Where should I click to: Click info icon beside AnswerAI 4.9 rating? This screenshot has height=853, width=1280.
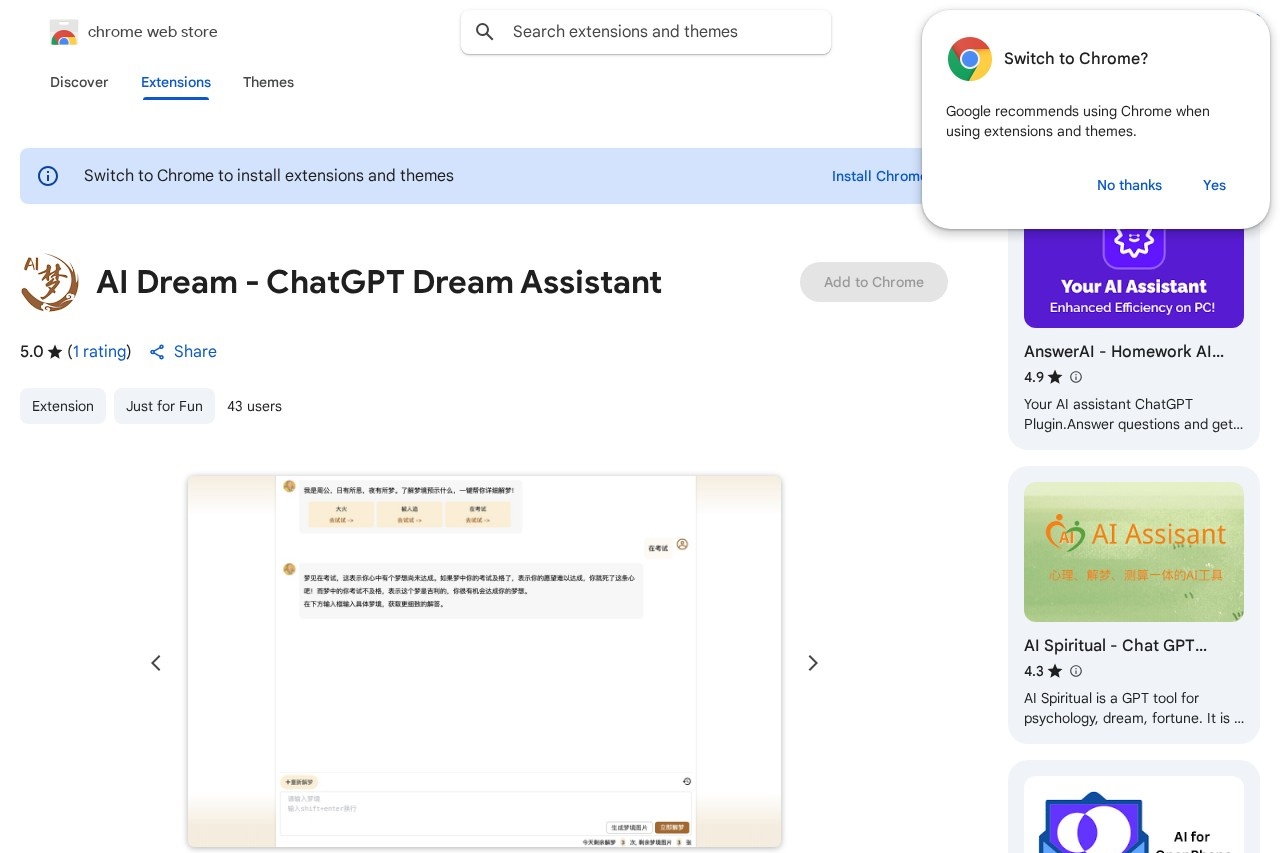click(1076, 377)
